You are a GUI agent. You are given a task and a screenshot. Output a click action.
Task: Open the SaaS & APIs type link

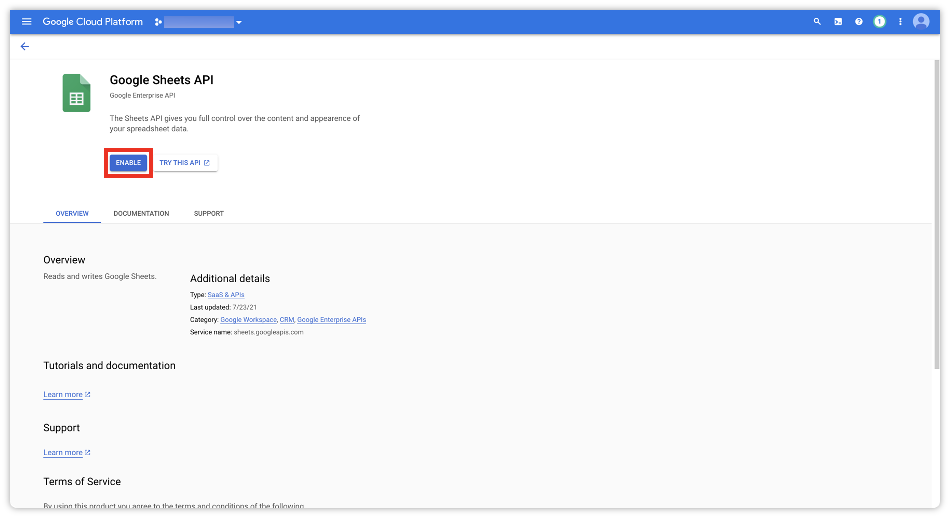[x=226, y=295]
